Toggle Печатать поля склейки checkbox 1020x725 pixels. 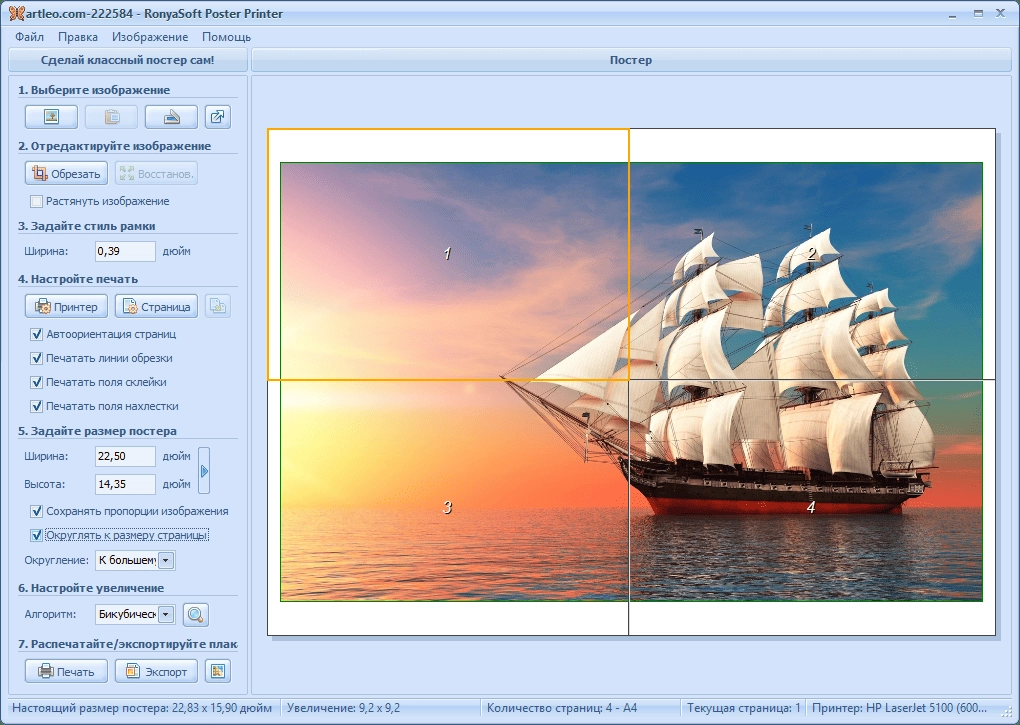coord(36,382)
